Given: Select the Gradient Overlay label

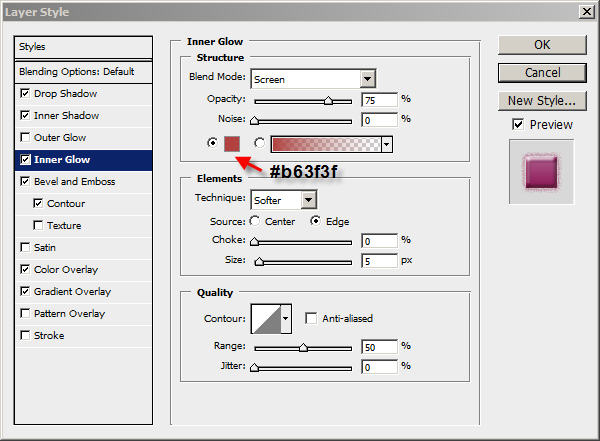Looking at the screenshot, I should click(x=72, y=291).
